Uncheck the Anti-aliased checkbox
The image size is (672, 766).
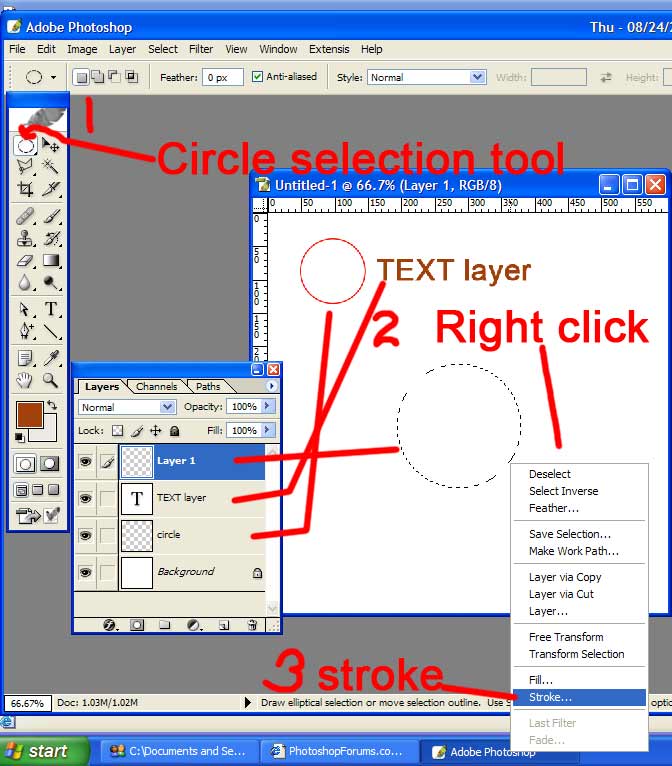pyautogui.click(x=258, y=77)
